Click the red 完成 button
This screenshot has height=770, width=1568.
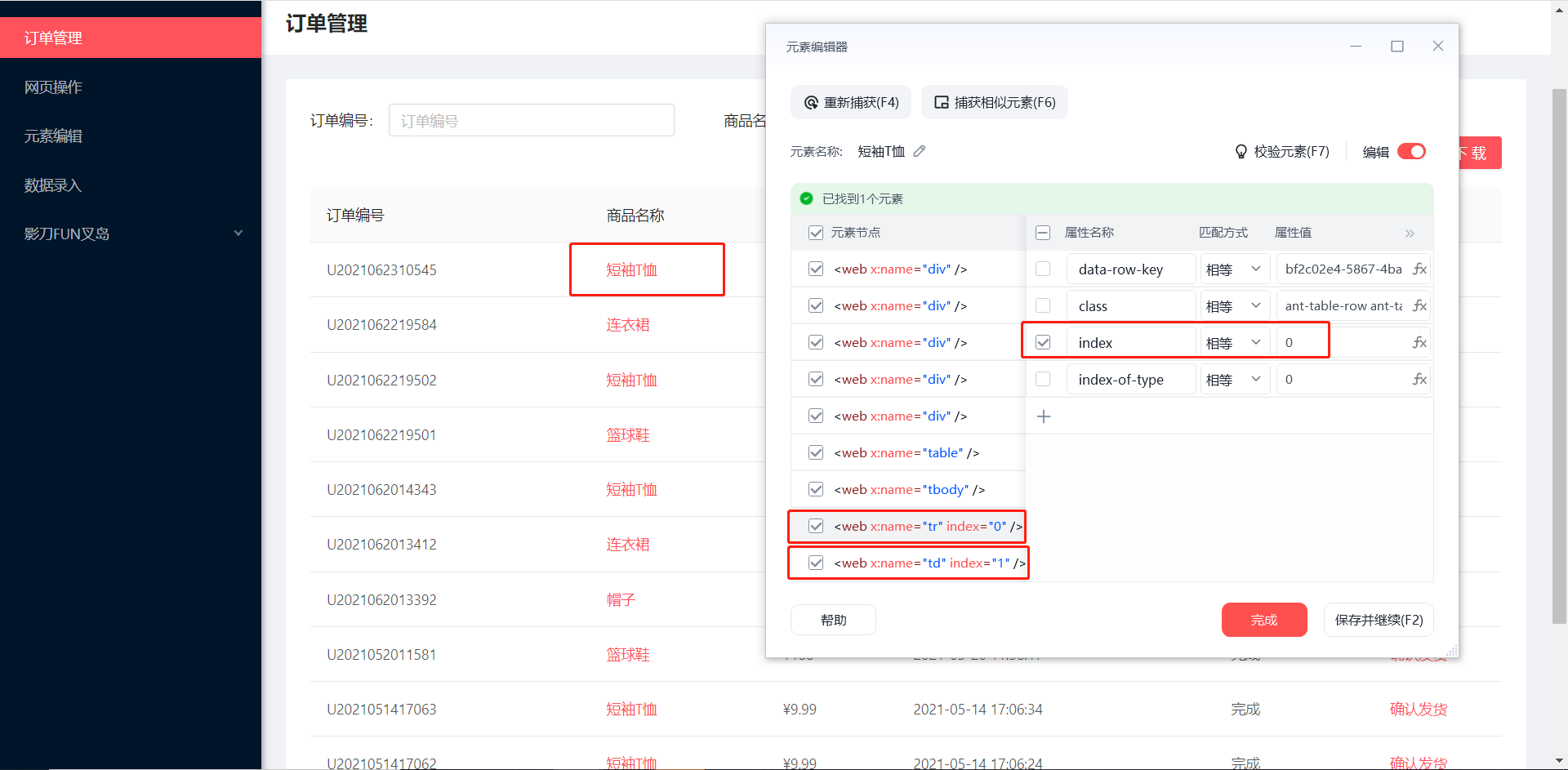pyautogui.click(x=1263, y=621)
